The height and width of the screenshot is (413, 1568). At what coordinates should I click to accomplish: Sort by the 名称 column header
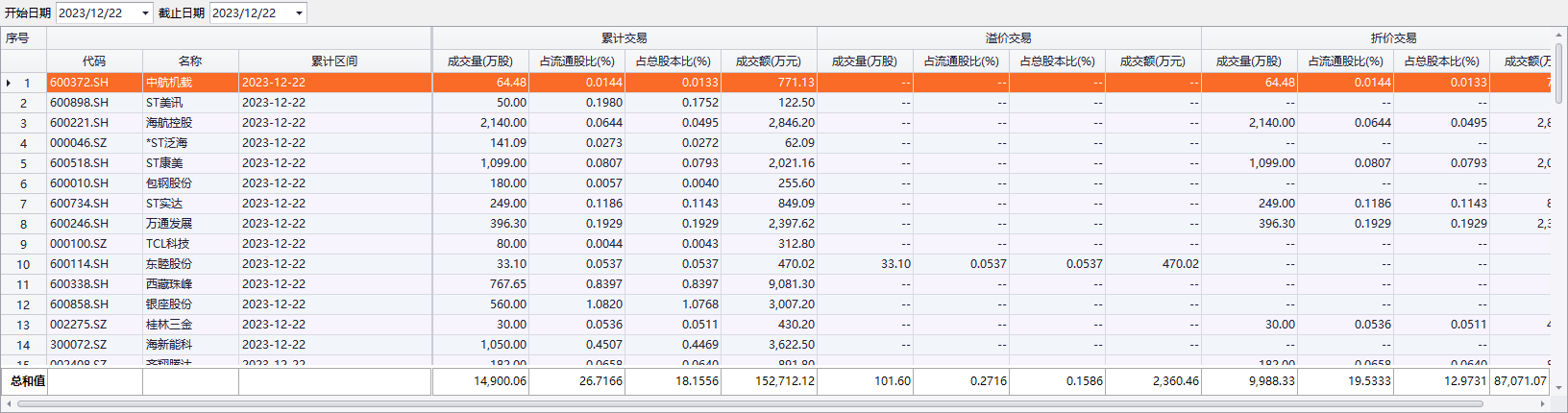(190, 61)
